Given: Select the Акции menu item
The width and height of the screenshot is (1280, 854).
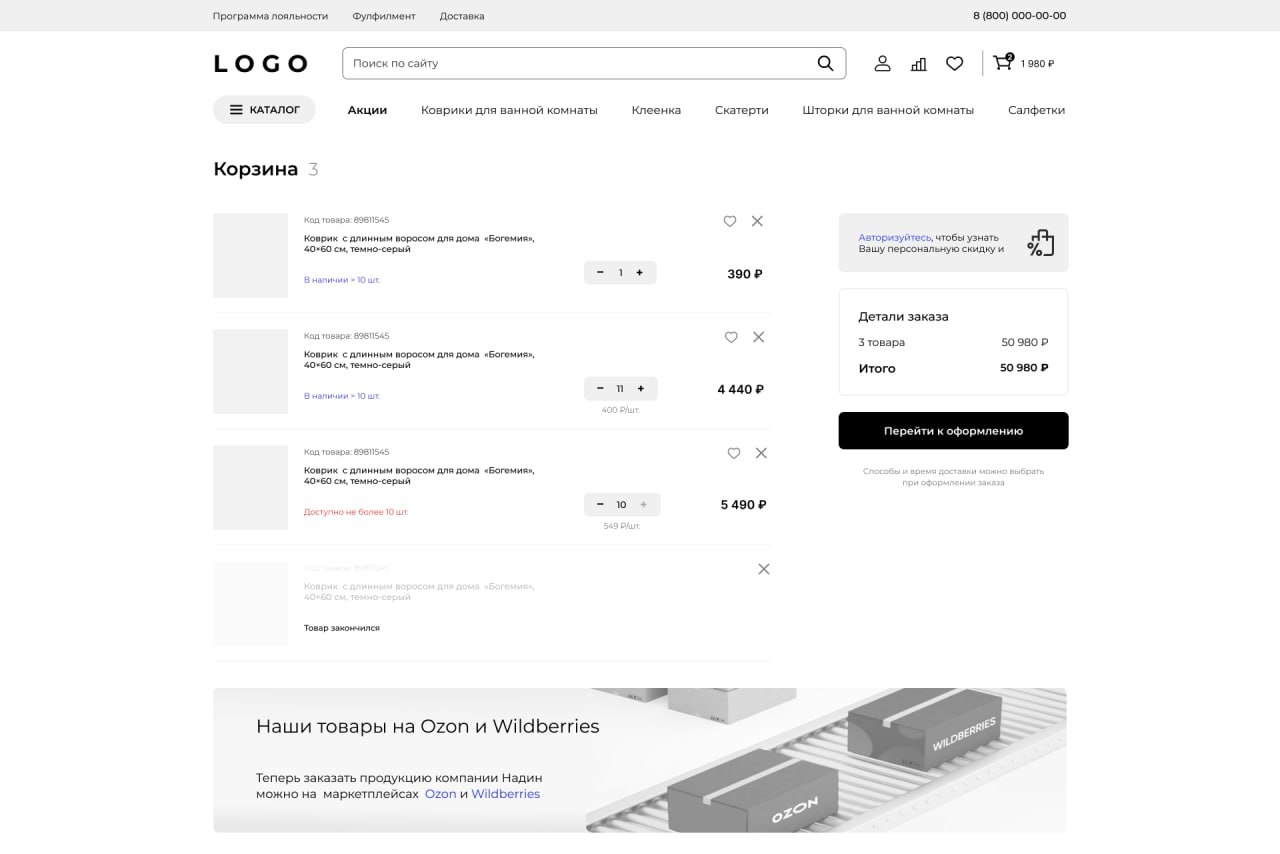Looking at the screenshot, I should pyautogui.click(x=367, y=110).
